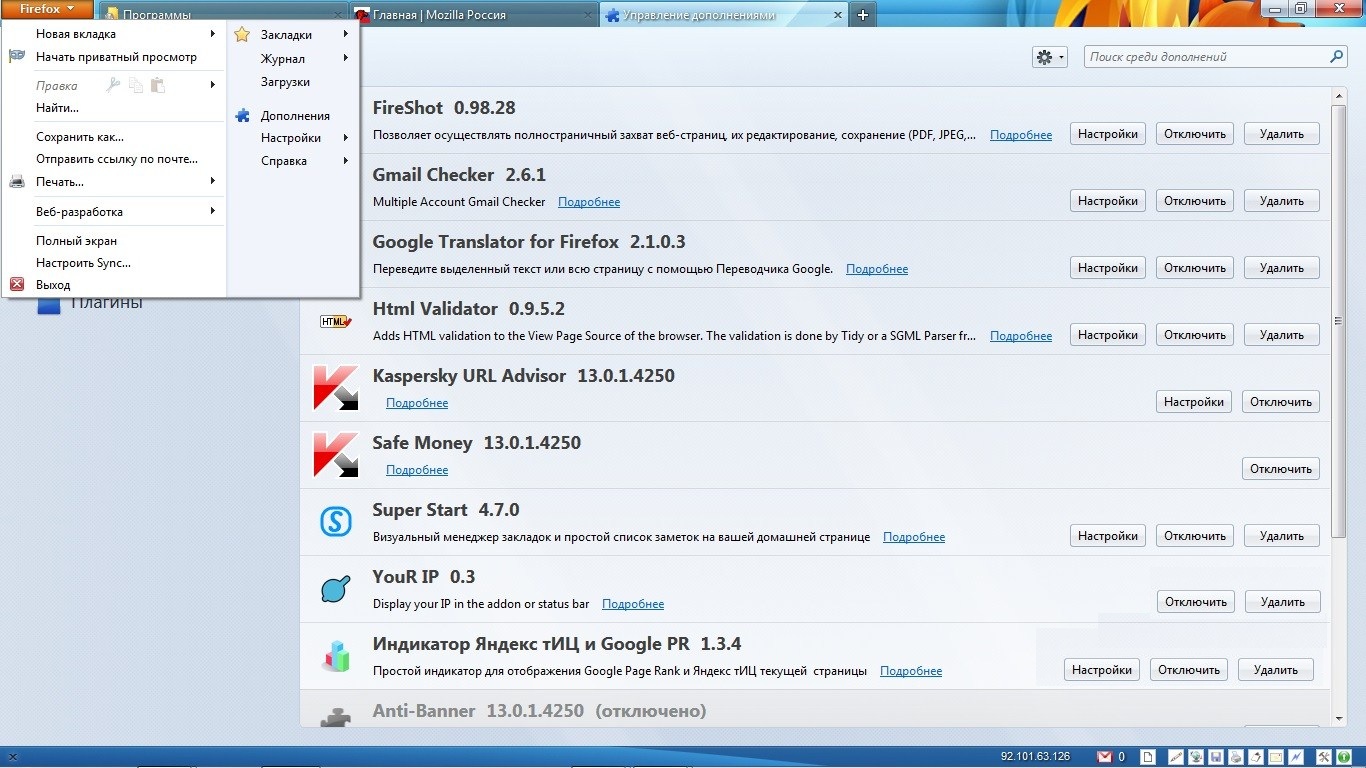Screen dimensions: 1366x768
Task: Open a new tab with plus button
Action: (863, 15)
